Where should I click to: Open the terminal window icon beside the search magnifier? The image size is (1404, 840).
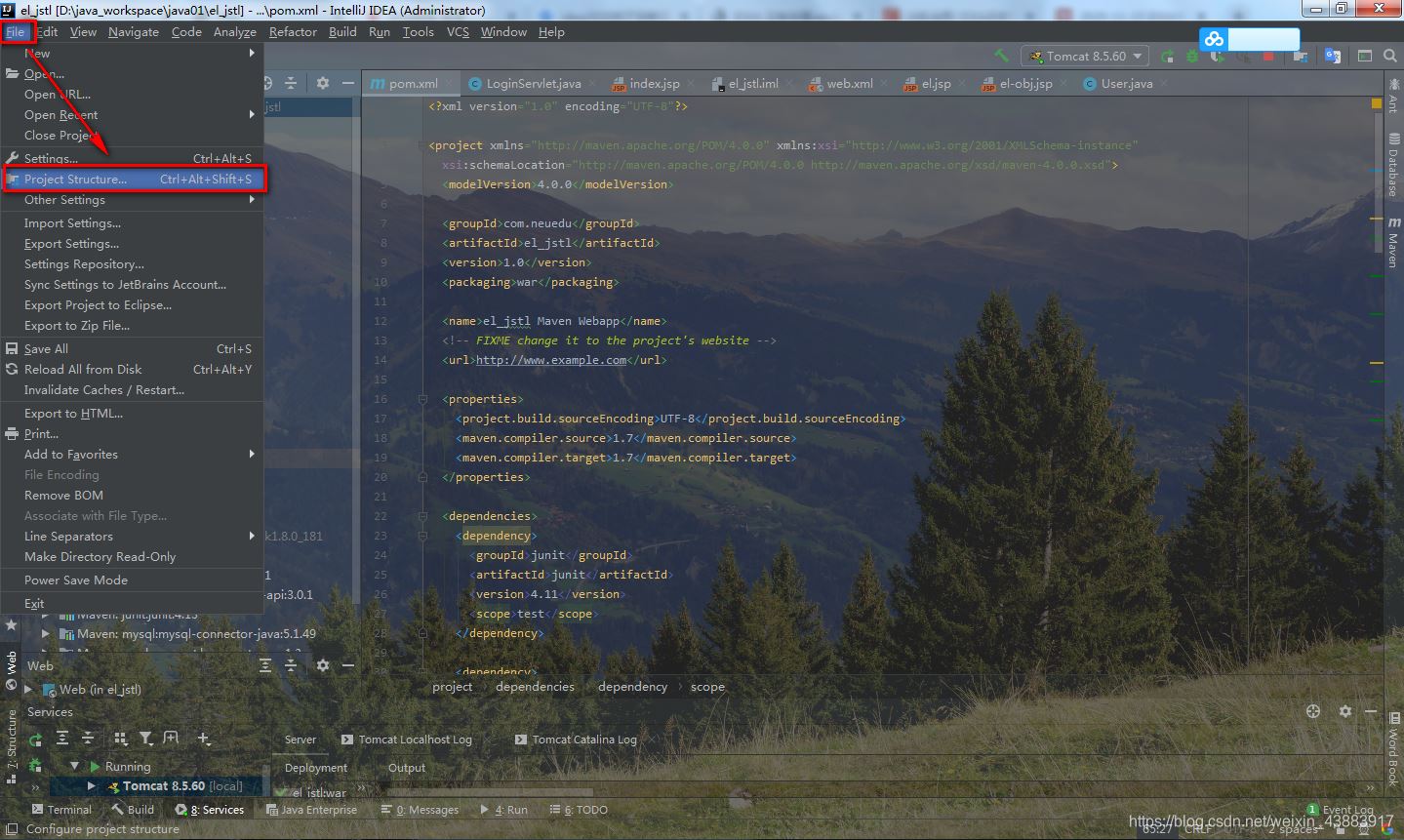tap(1365, 56)
